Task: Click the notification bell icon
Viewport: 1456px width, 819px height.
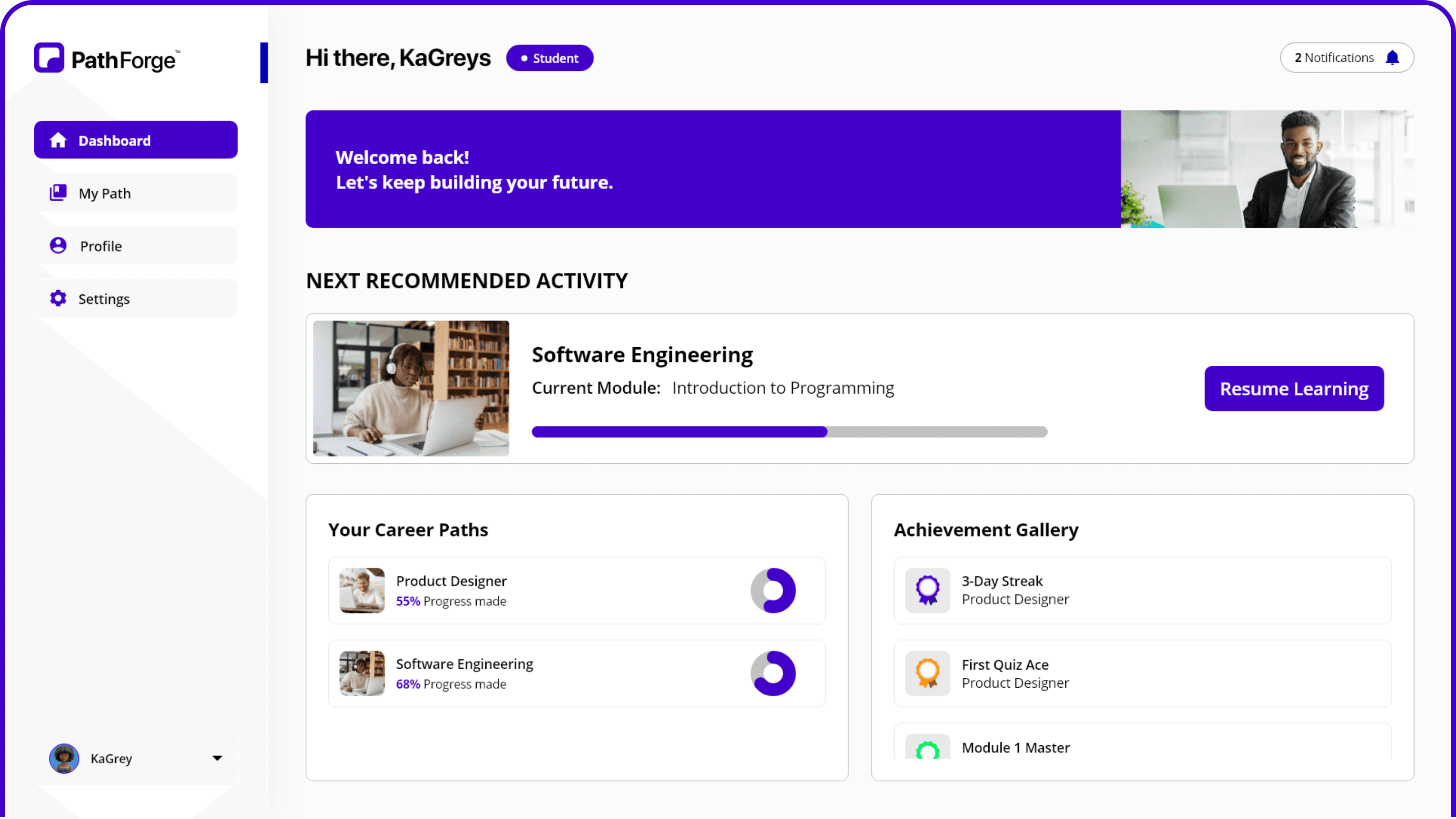Action: tap(1392, 58)
